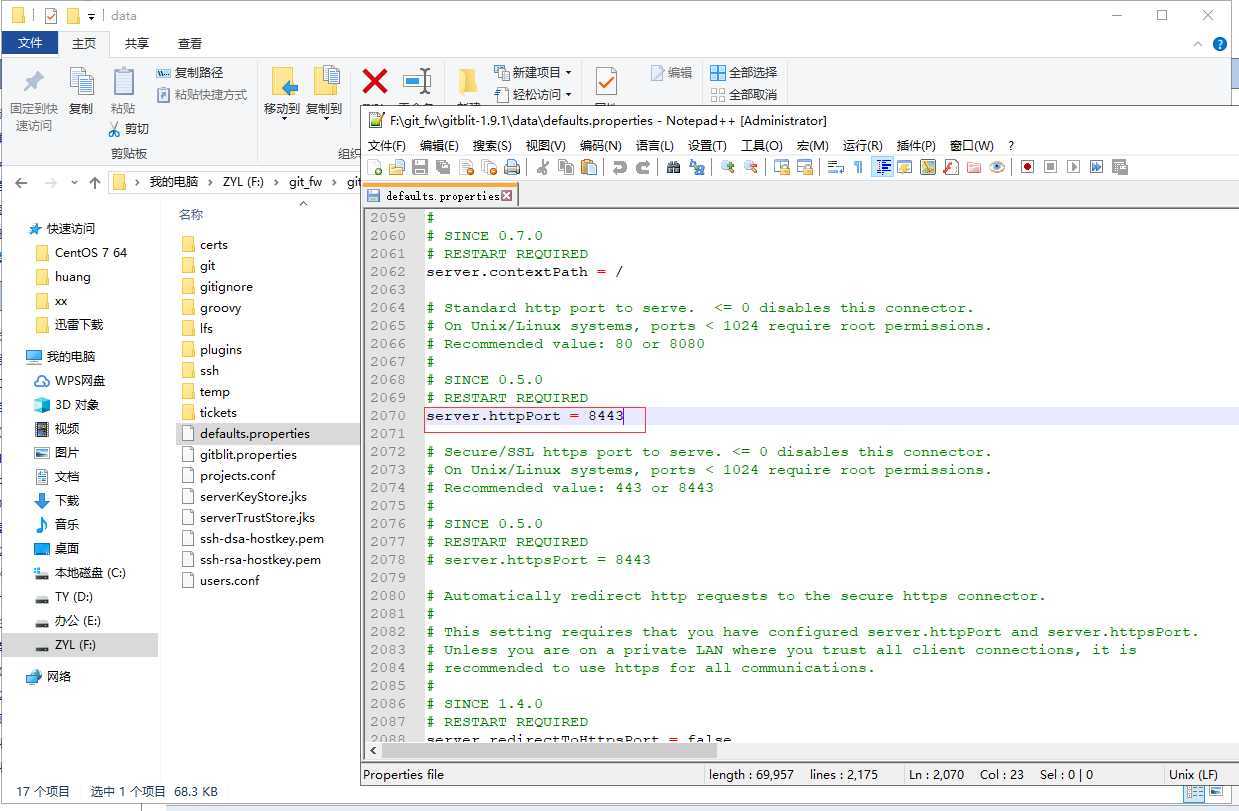The width and height of the screenshot is (1239, 811).
Task: Click the 名称 column header
Action: [191, 214]
